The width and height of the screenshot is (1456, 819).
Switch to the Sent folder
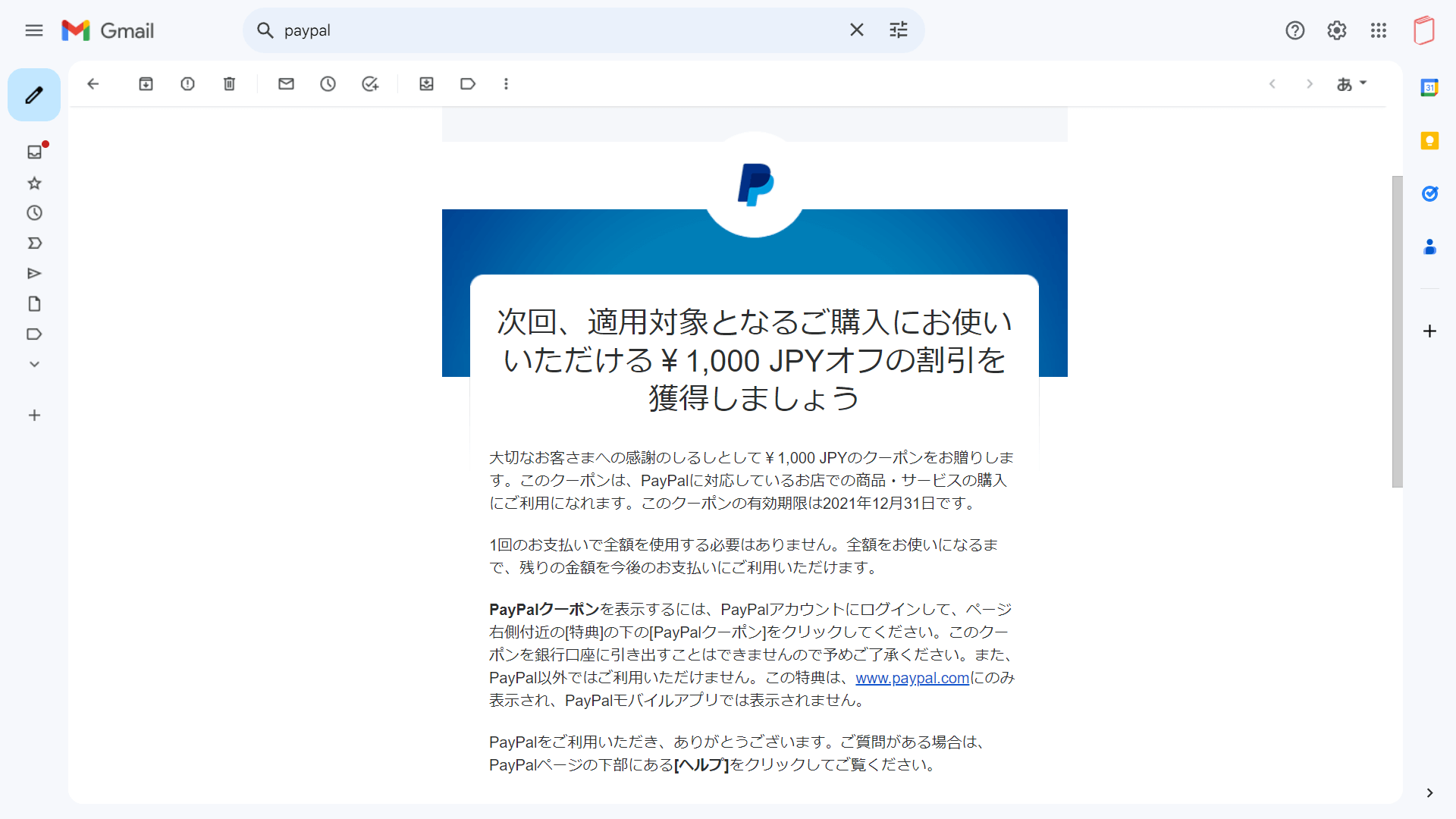pos(33,274)
